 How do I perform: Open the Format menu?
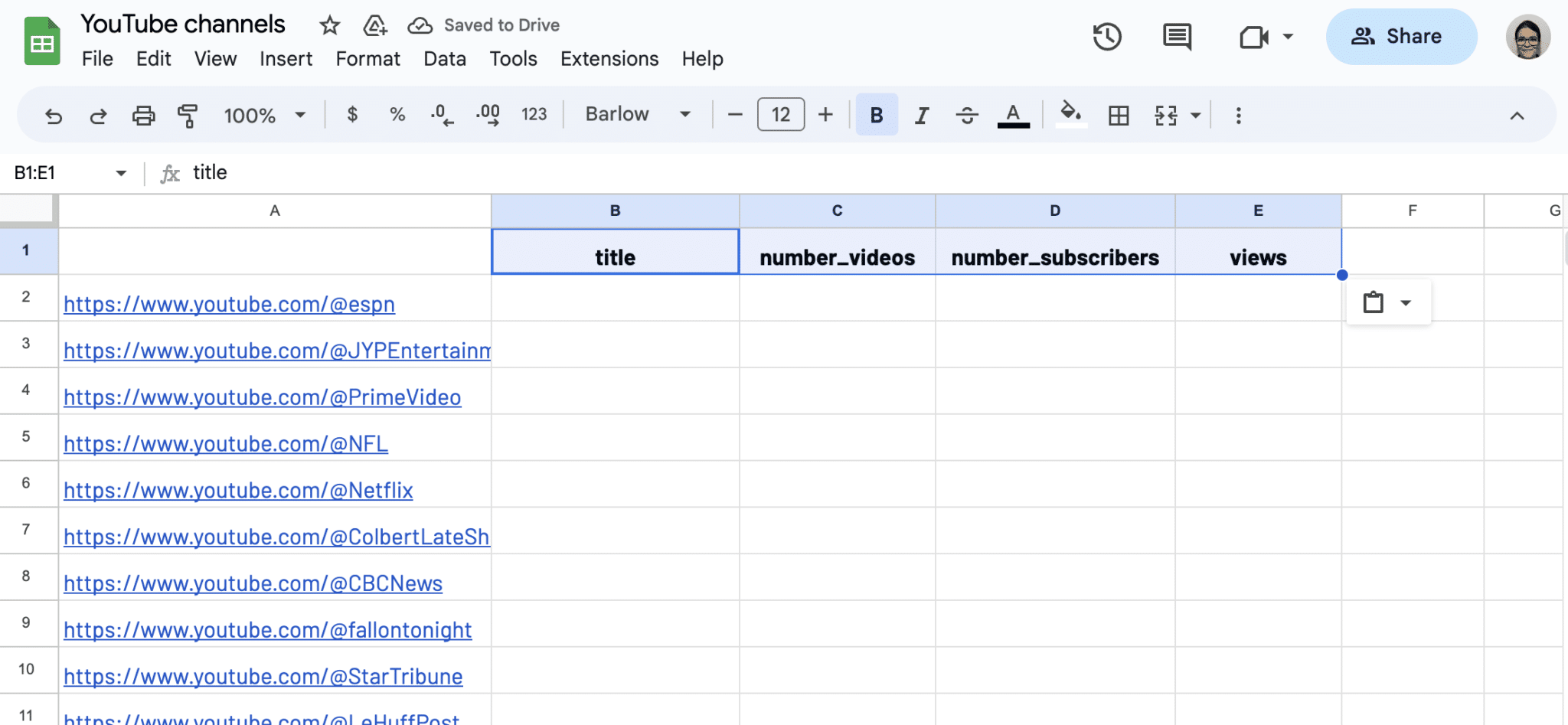(x=367, y=59)
